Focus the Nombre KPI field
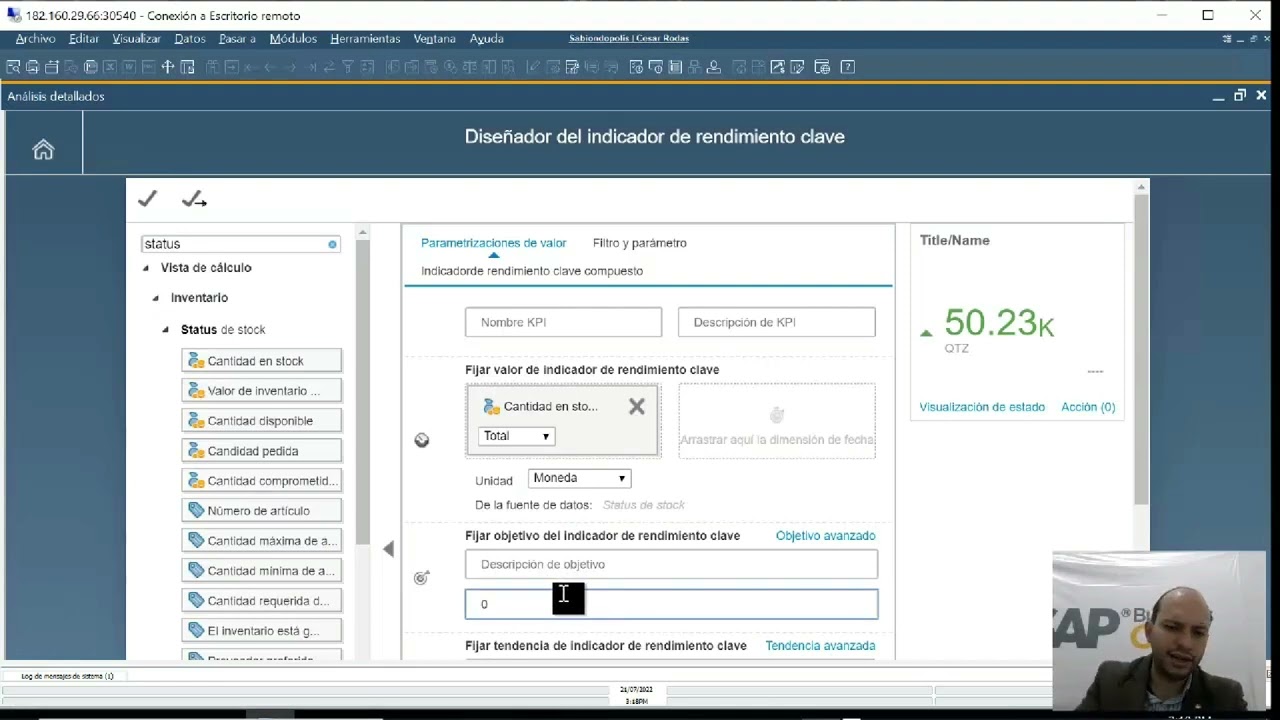 563,322
